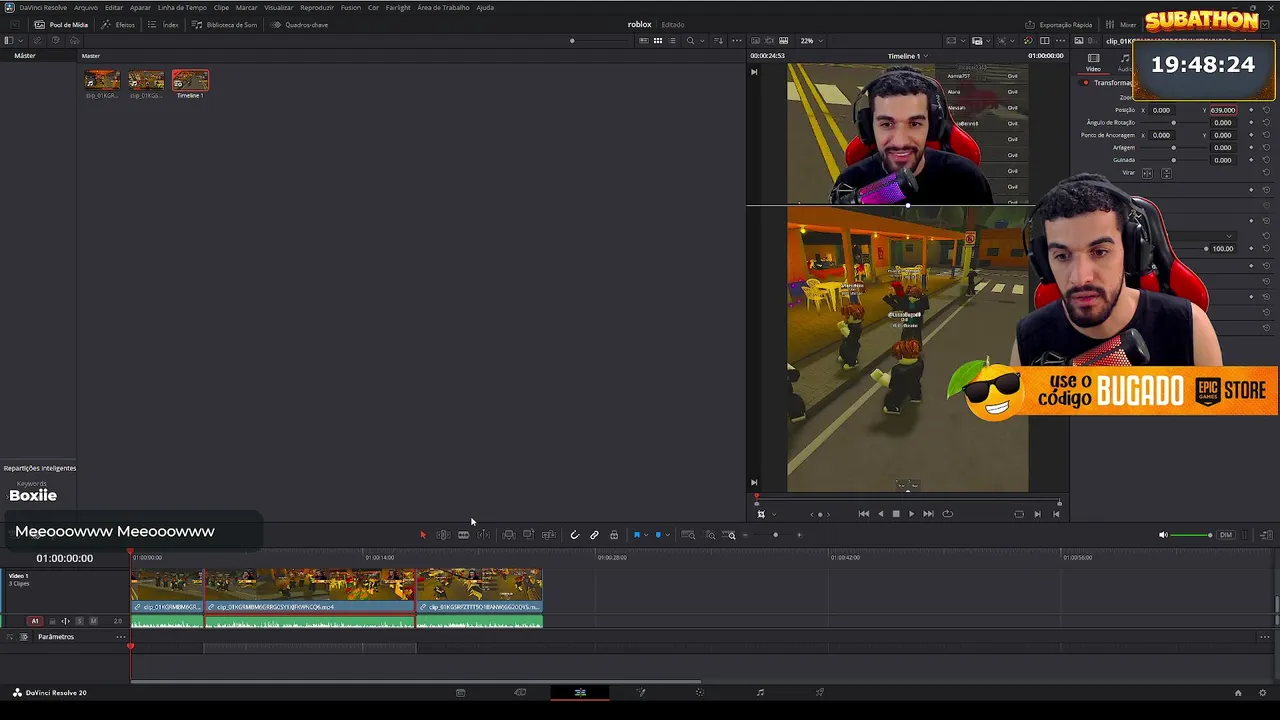Open the Reproduzir menu
Image resolution: width=1280 pixels, height=720 pixels.
point(317,7)
